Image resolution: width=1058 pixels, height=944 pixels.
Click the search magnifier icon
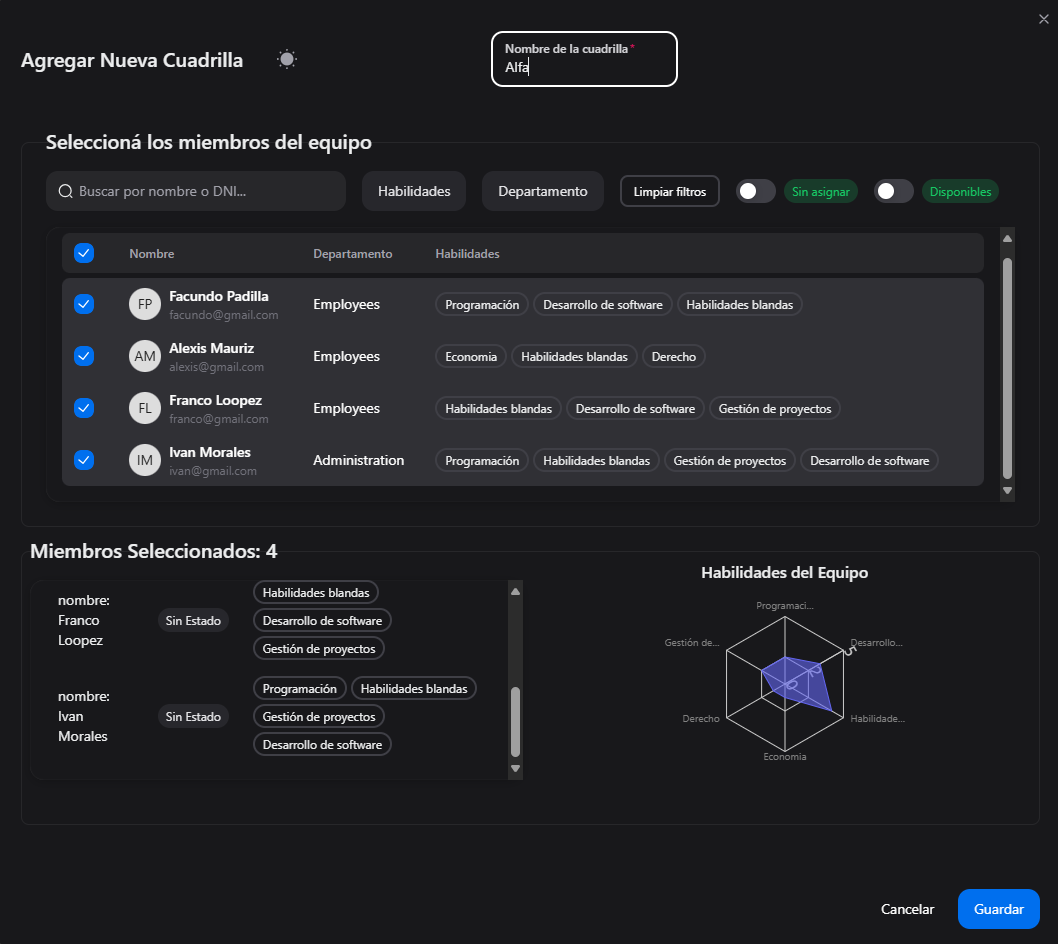pos(66,191)
